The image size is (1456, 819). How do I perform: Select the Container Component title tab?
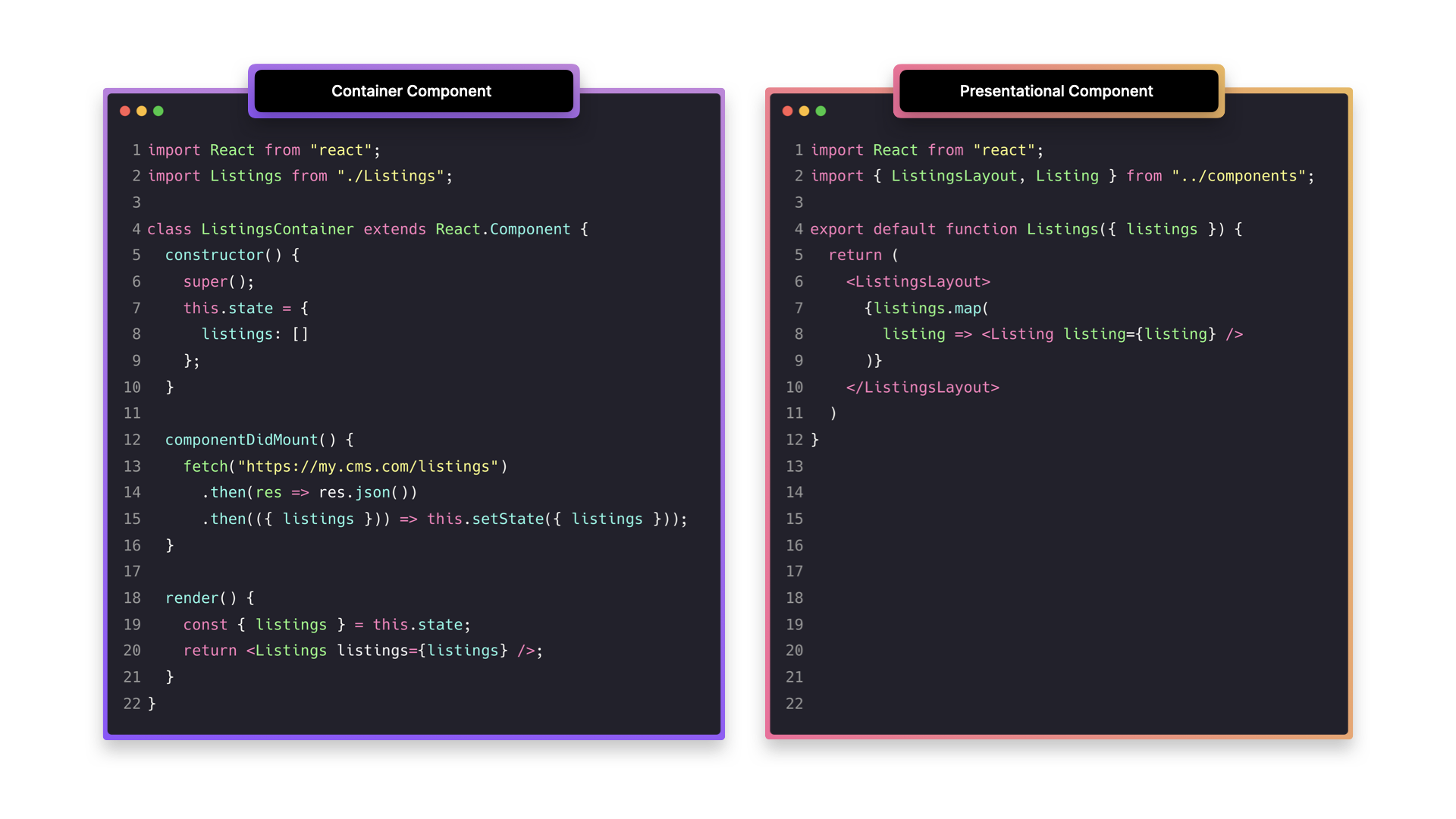tap(412, 91)
